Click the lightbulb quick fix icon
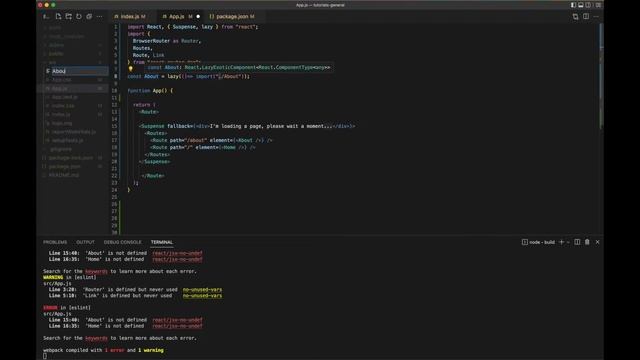640x360 pixels. [x=130, y=69]
